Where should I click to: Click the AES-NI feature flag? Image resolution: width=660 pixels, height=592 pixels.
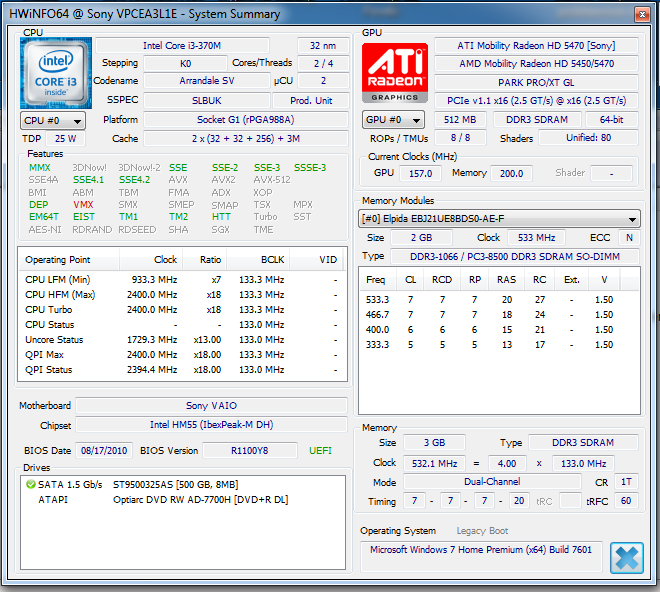click(45, 230)
